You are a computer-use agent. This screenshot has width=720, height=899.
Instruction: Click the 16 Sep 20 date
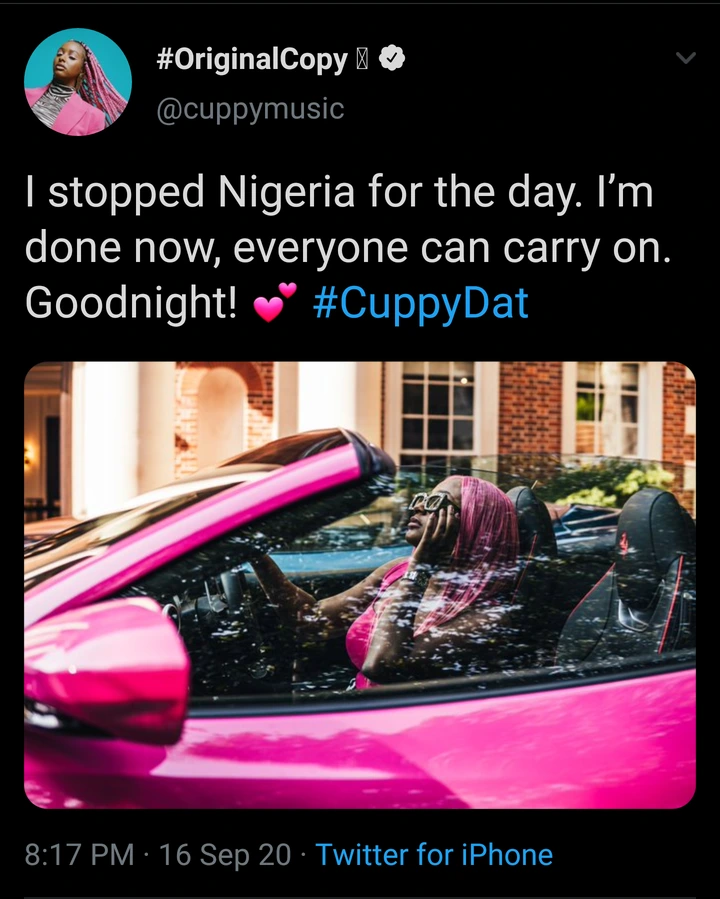tap(225, 854)
